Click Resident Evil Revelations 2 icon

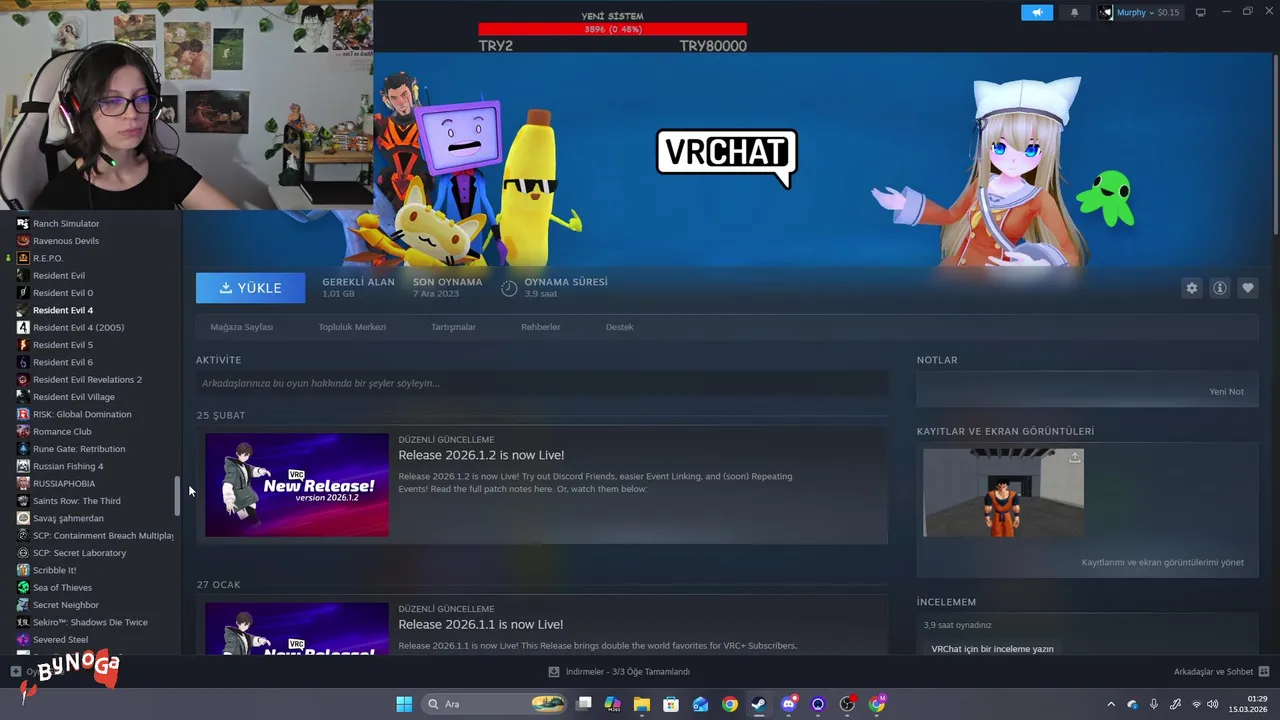(23, 380)
